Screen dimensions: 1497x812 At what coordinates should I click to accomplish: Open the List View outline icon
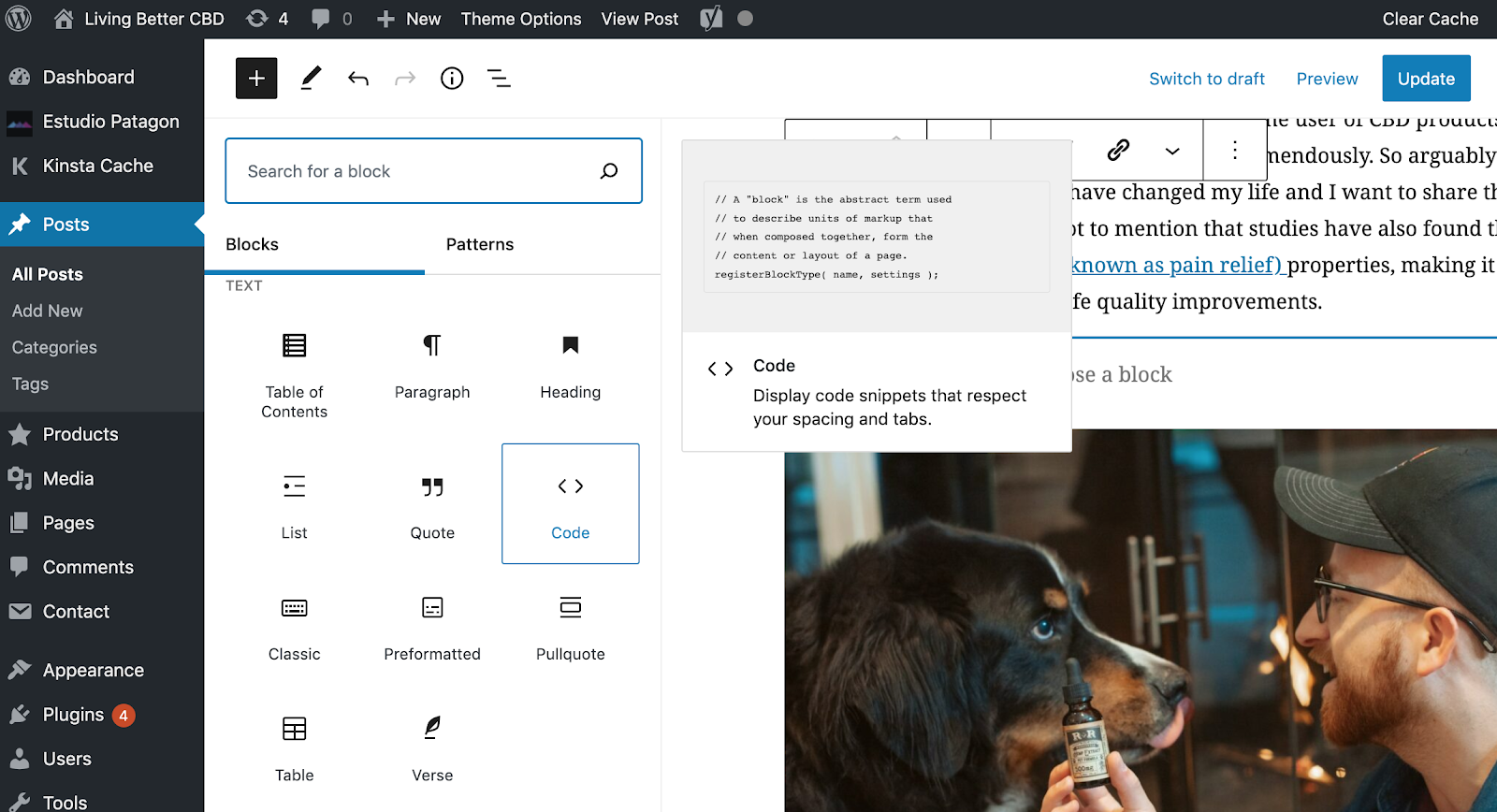(499, 79)
